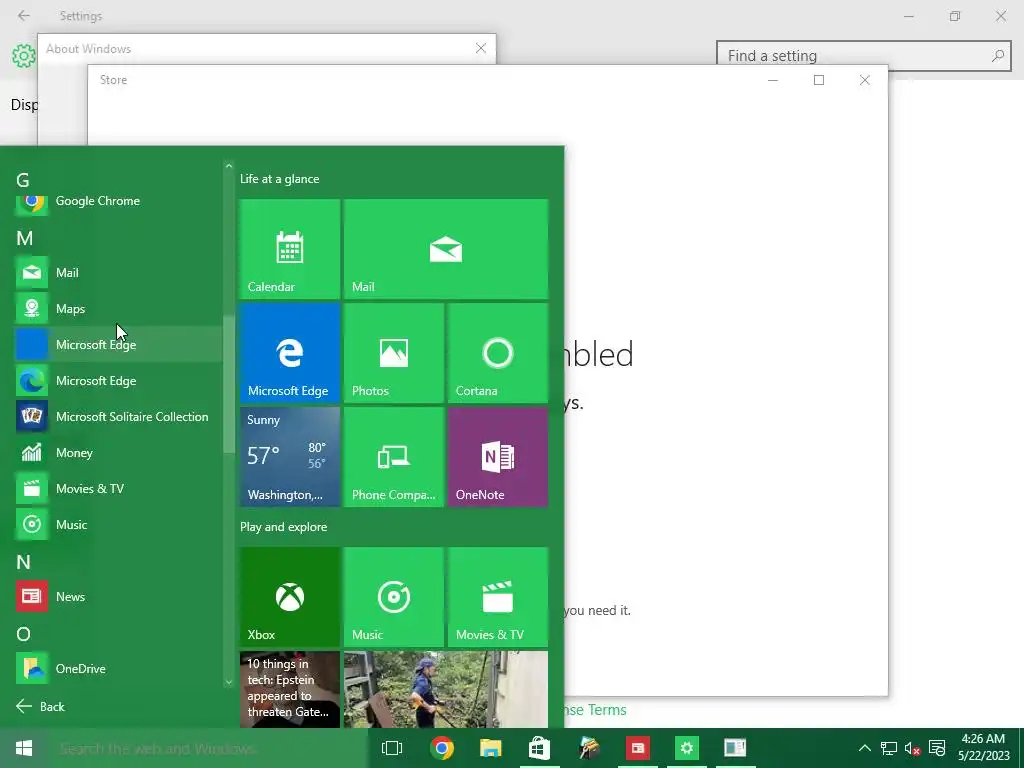Open Chrome from the taskbar

click(x=442, y=748)
